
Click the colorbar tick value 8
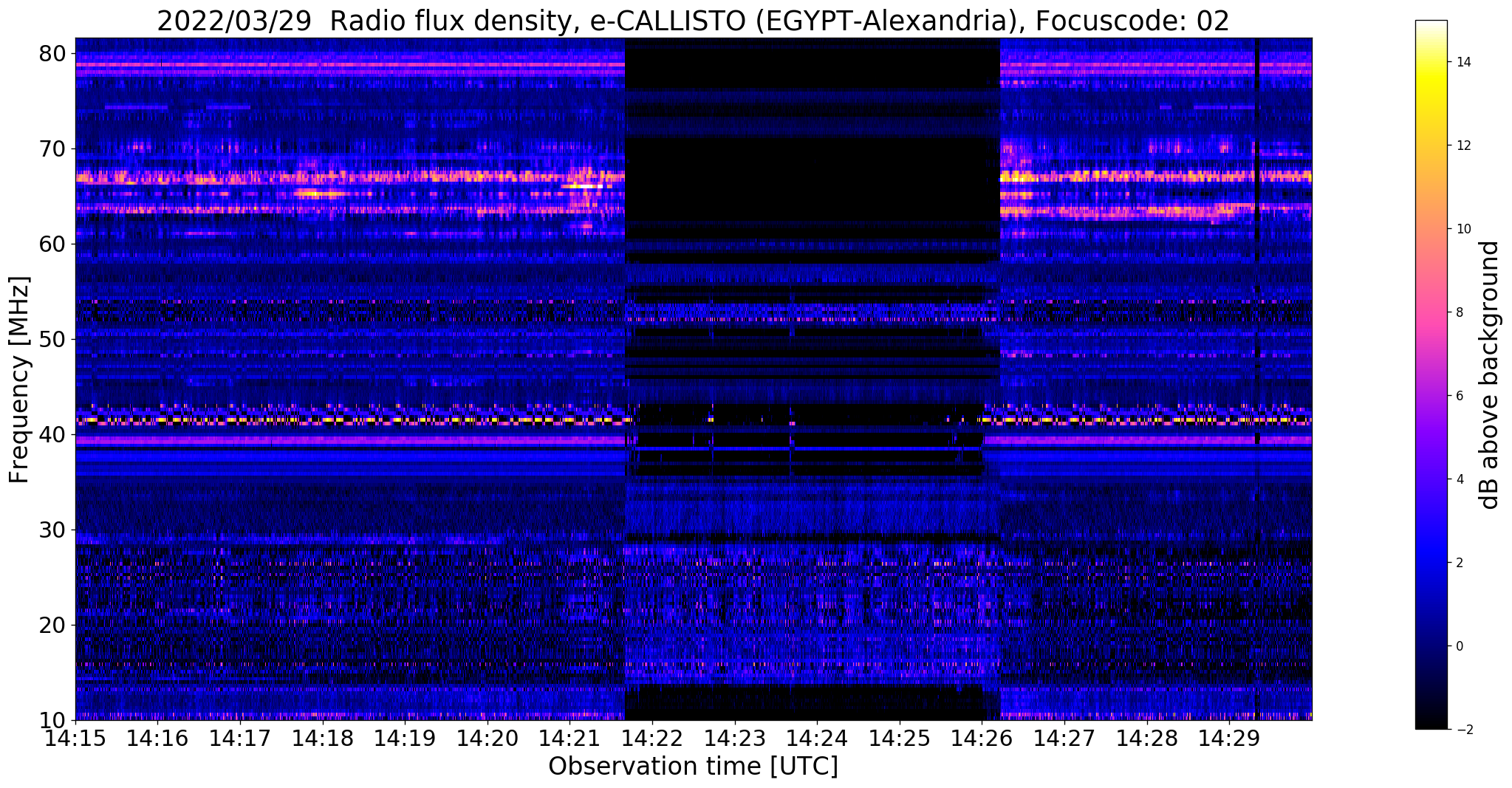click(x=1459, y=312)
